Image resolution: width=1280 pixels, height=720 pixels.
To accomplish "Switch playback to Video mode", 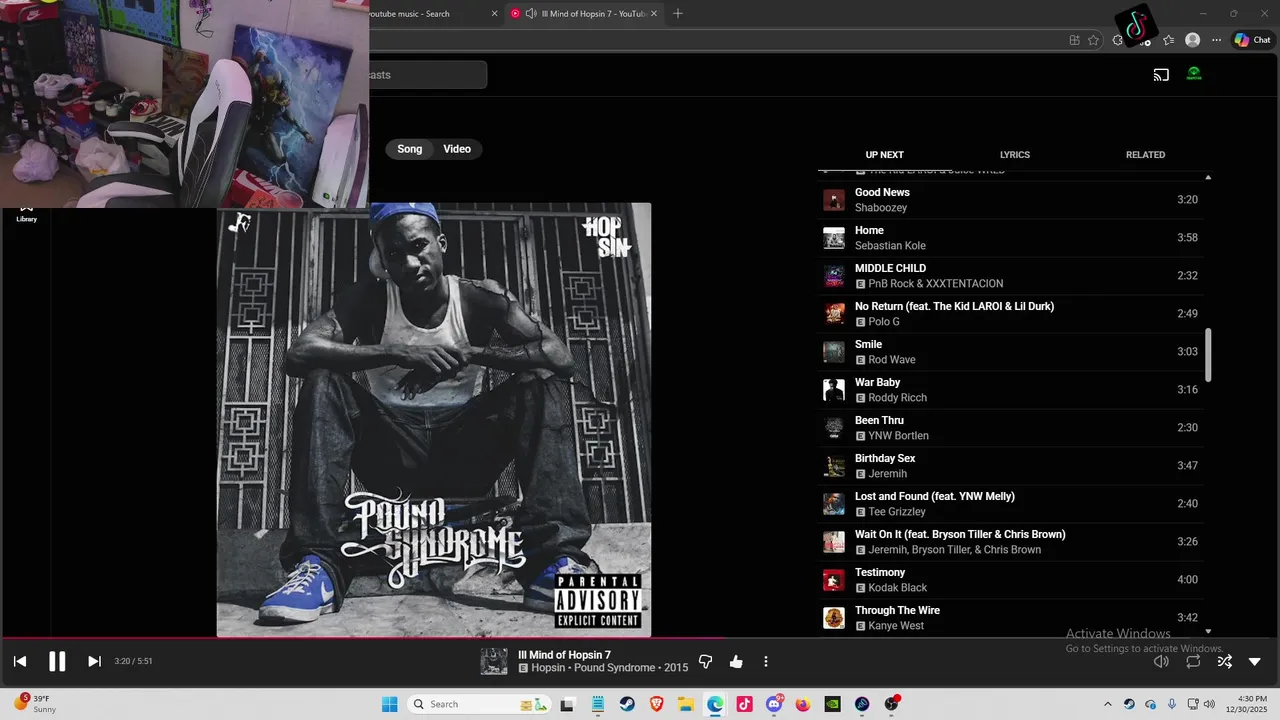I will tap(457, 149).
